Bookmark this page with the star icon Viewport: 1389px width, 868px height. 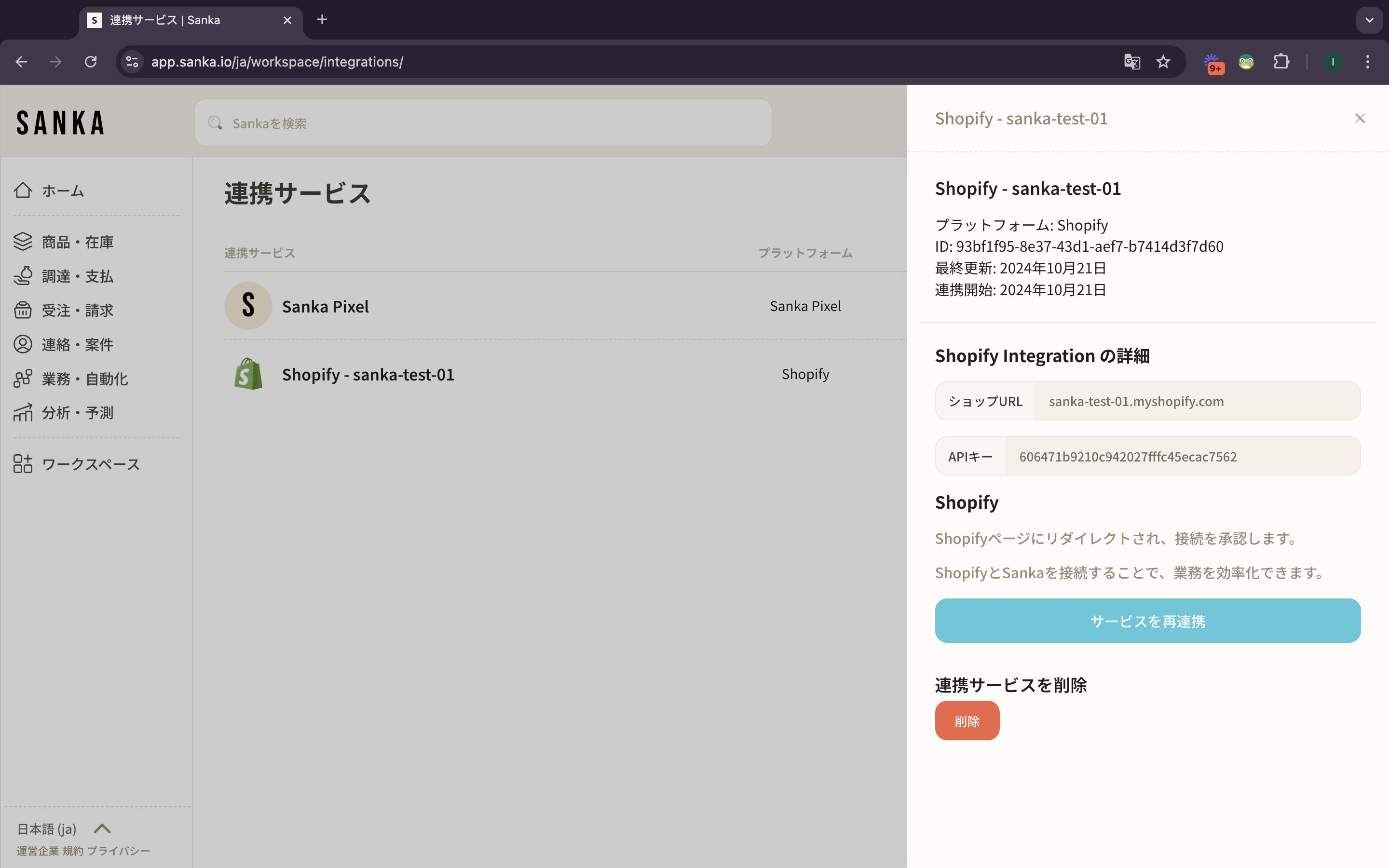coord(1163,61)
